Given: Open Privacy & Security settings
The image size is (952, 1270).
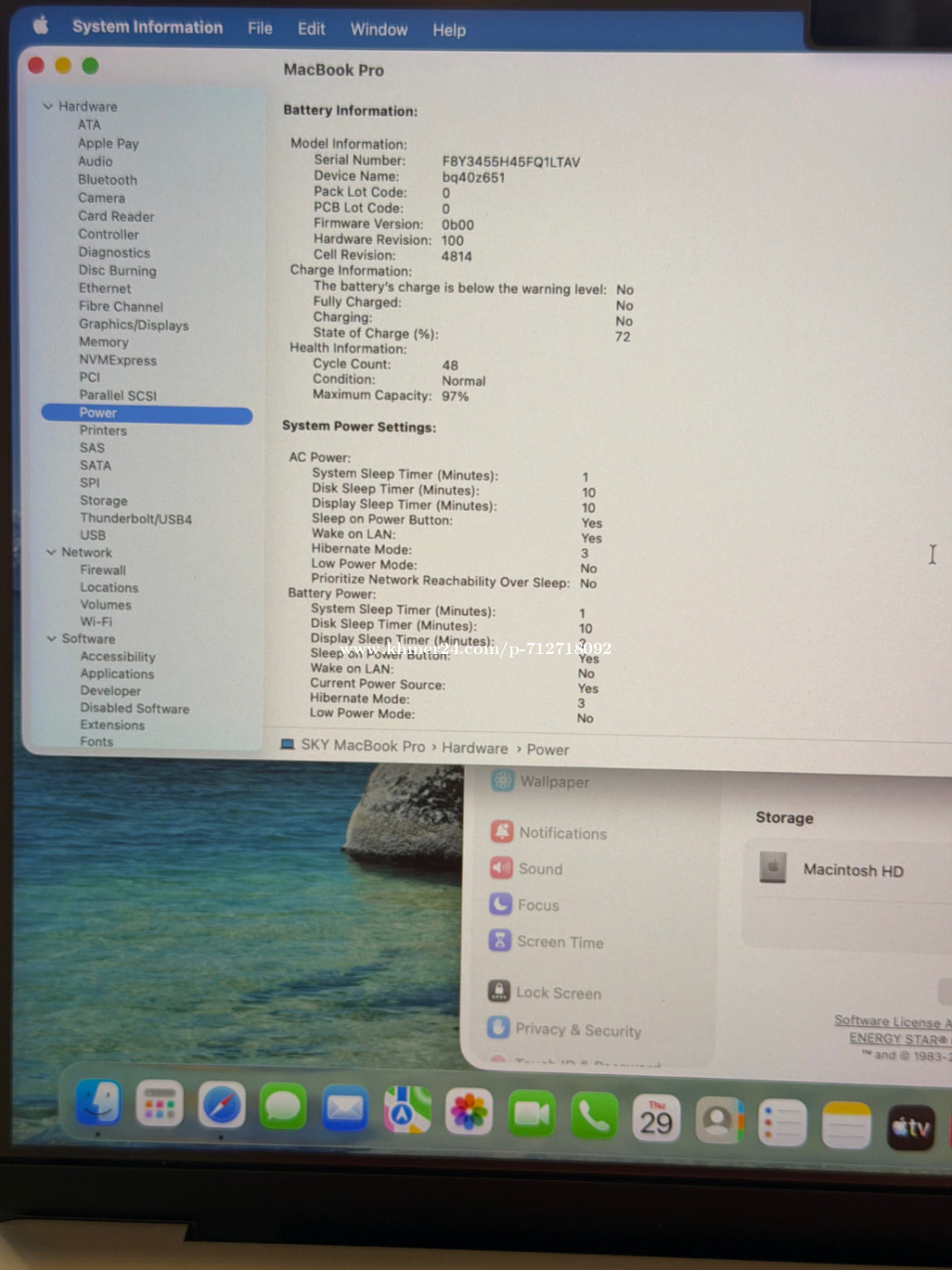Looking at the screenshot, I should pos(578,1030).
